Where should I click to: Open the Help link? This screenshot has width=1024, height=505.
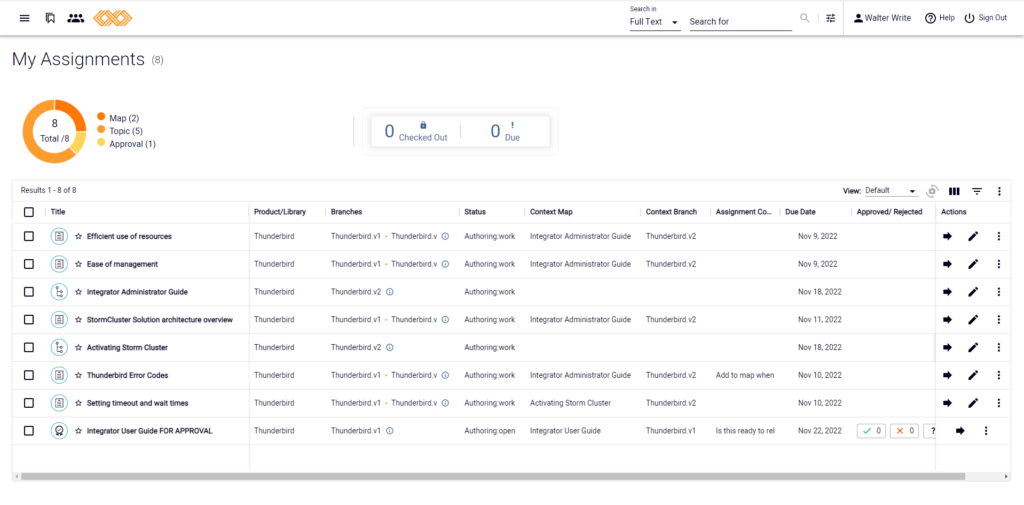(940, 18)
